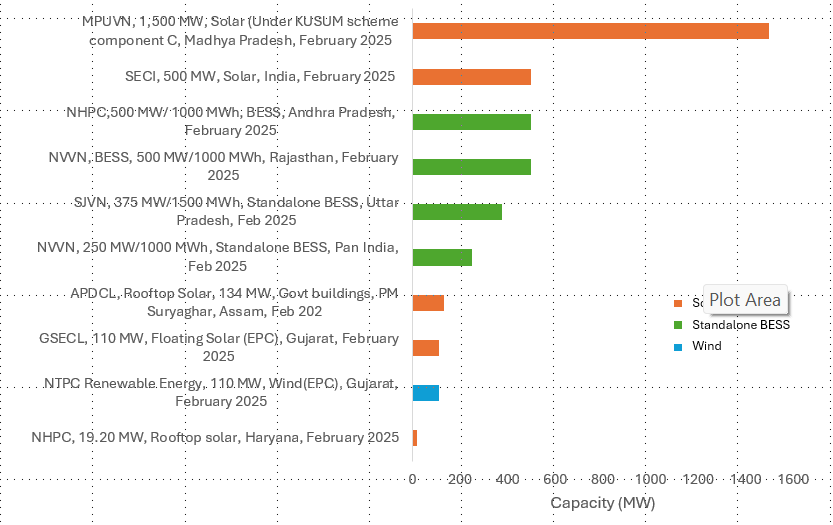Click the blue Wind legend swatch

(x=678, y=347)
